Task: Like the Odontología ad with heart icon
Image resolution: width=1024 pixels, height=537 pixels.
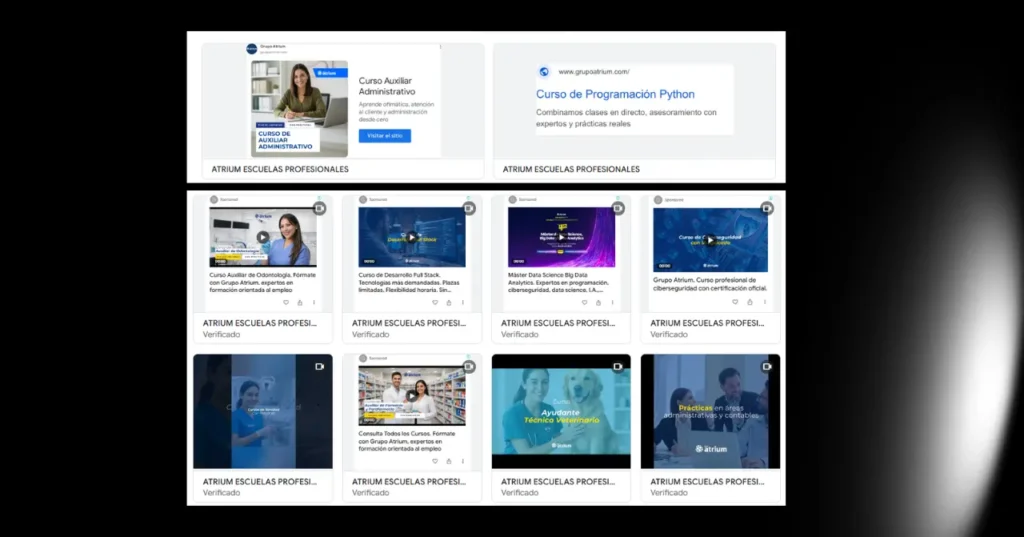Action: pyautogui.click(x=285, y=302)
